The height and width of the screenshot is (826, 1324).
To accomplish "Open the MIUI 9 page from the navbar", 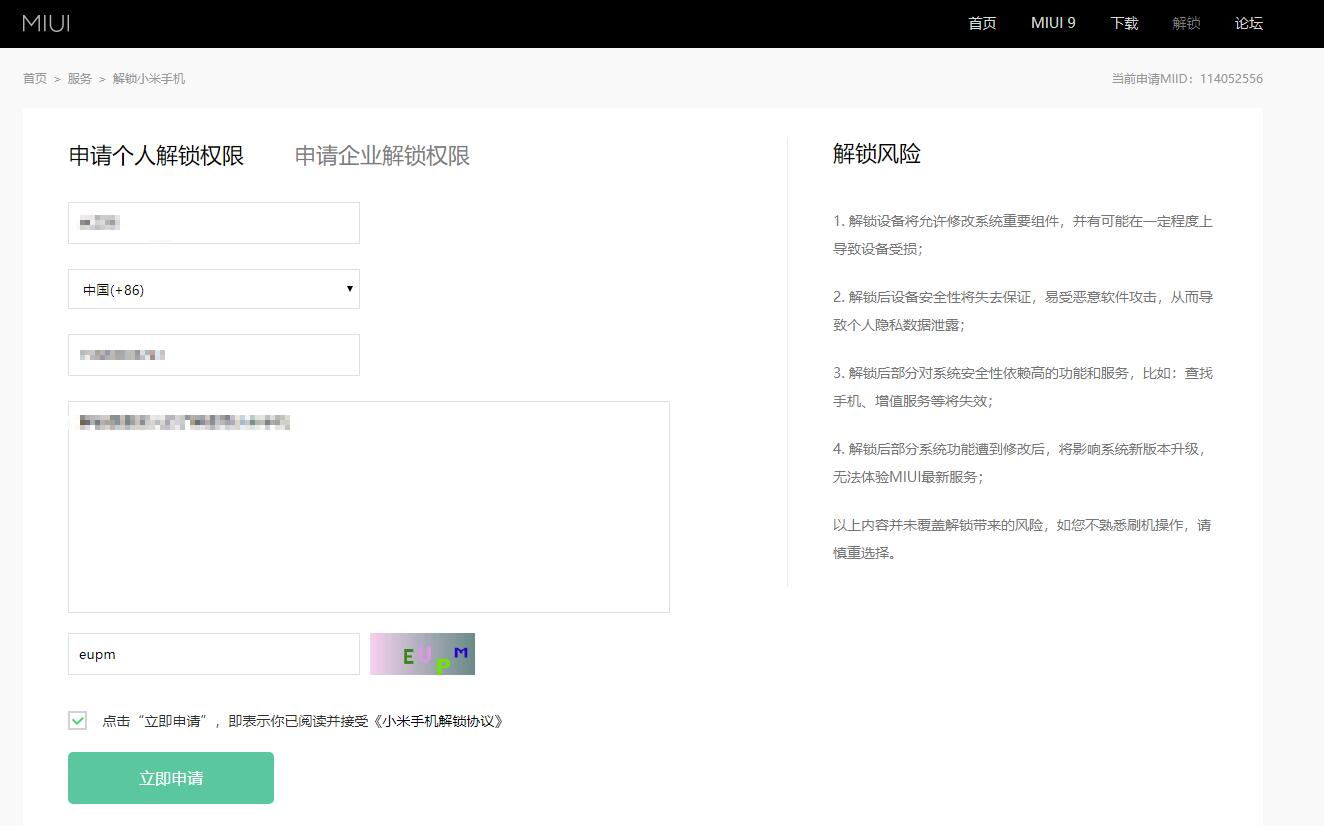I will (x=1053, y=23).
